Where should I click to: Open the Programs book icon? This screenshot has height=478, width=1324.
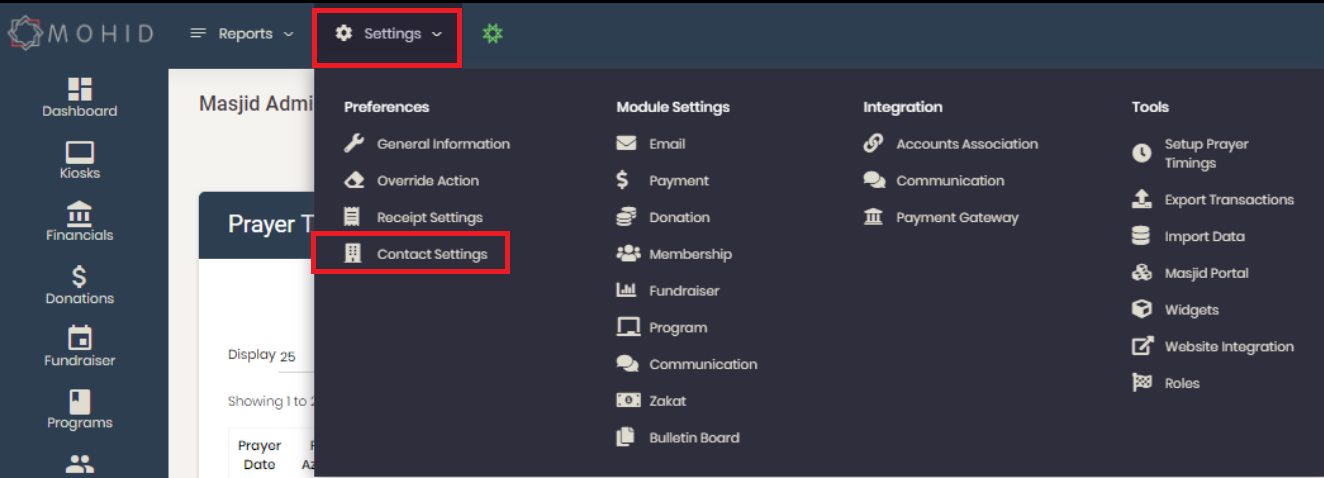(x=80, y=401)
